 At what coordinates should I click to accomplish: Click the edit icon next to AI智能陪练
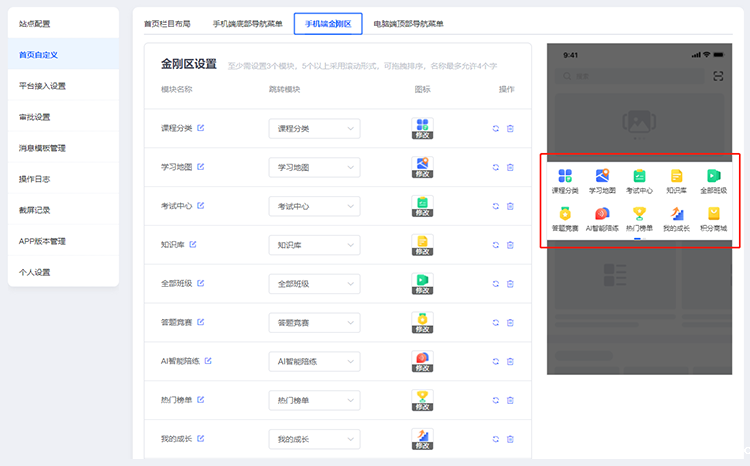[208, 361]
